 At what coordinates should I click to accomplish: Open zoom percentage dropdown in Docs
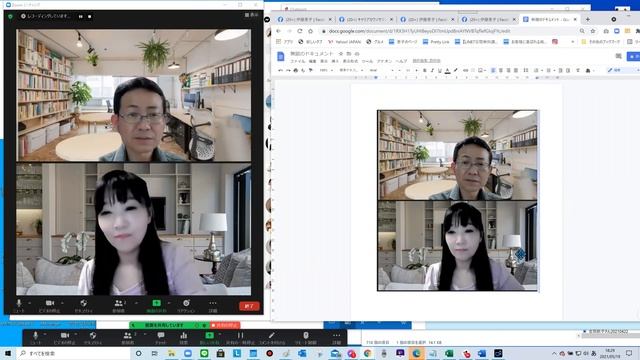326,71
